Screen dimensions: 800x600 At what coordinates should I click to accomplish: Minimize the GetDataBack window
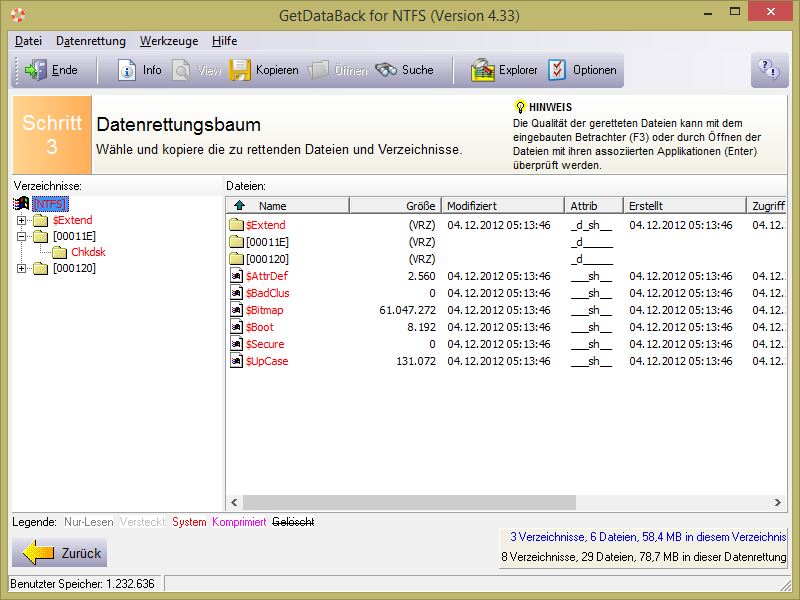708,13
